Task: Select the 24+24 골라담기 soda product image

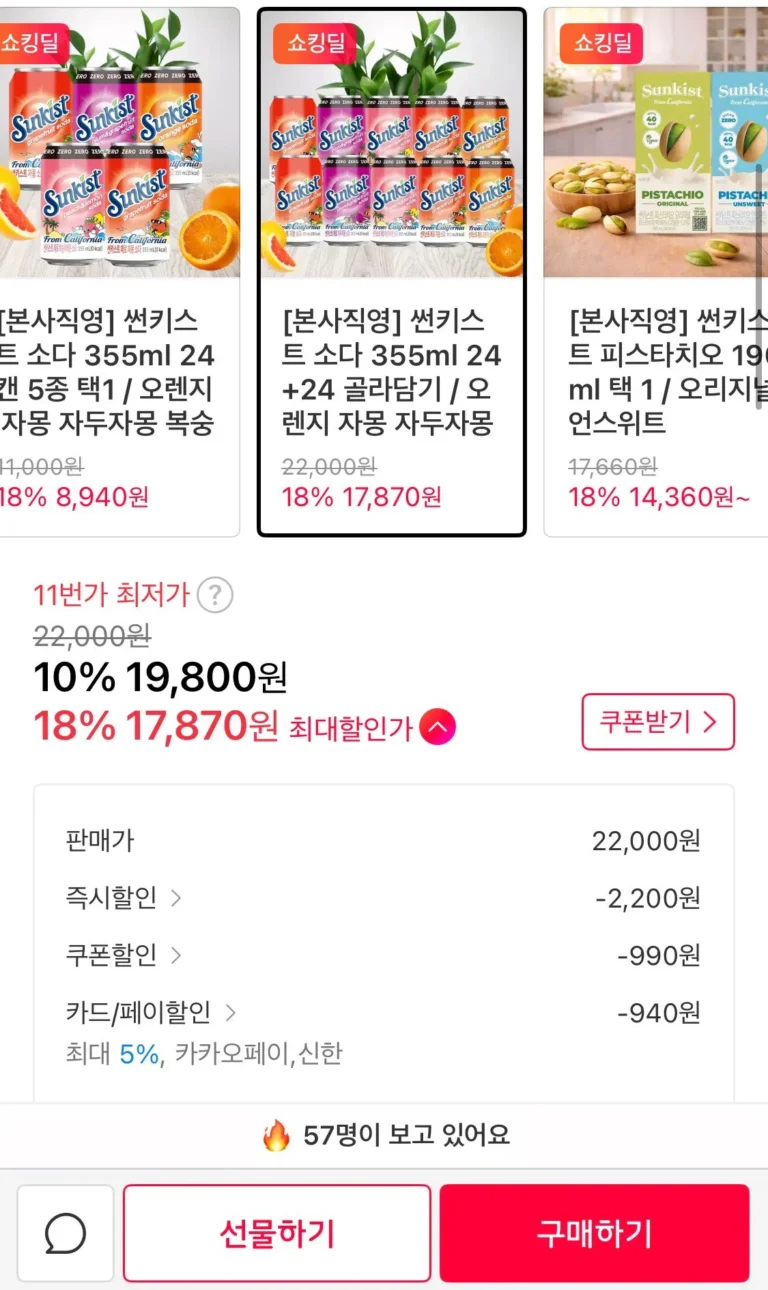Action: 392,150
